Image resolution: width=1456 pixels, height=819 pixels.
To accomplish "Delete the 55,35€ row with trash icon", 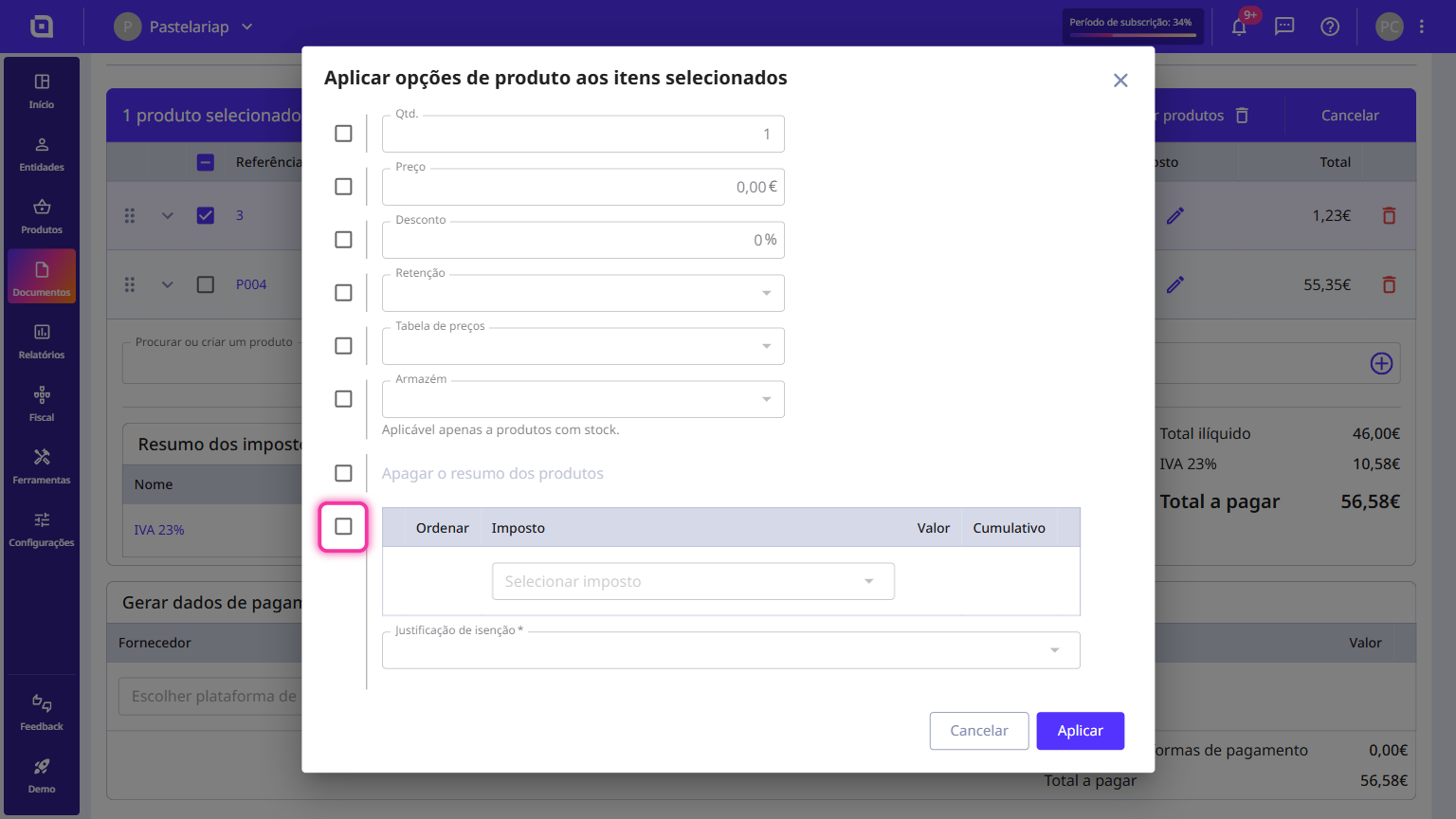I will click(1389, 284).
